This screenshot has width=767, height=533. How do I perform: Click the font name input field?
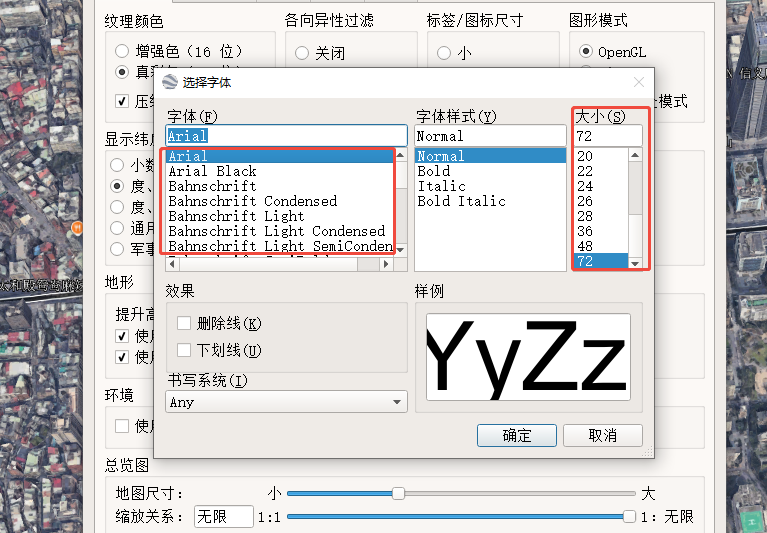pos(286,136)
